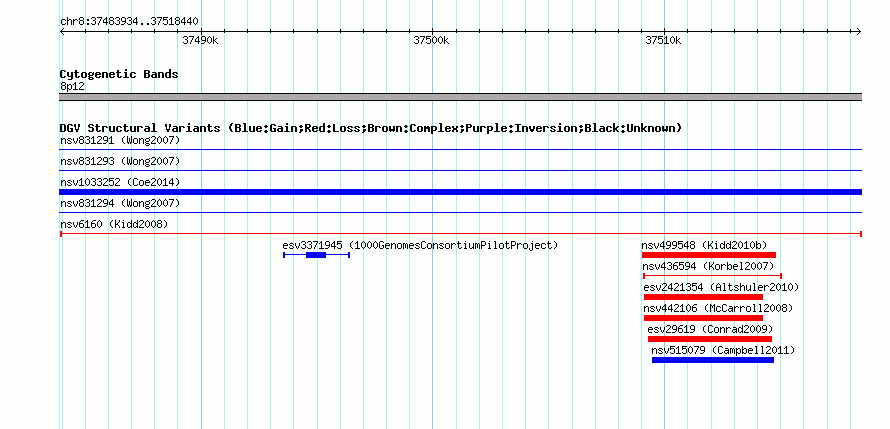Click the 37510k ruler position
This screenshot has height=429, width=890.
(663, 40)
